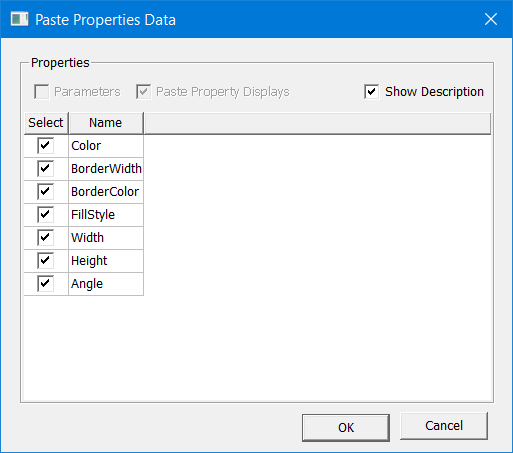The width and height of the screenshot is (513, 453).
Task: Uncheck the BorderColor property checkbox
Action: pos(45,192)
